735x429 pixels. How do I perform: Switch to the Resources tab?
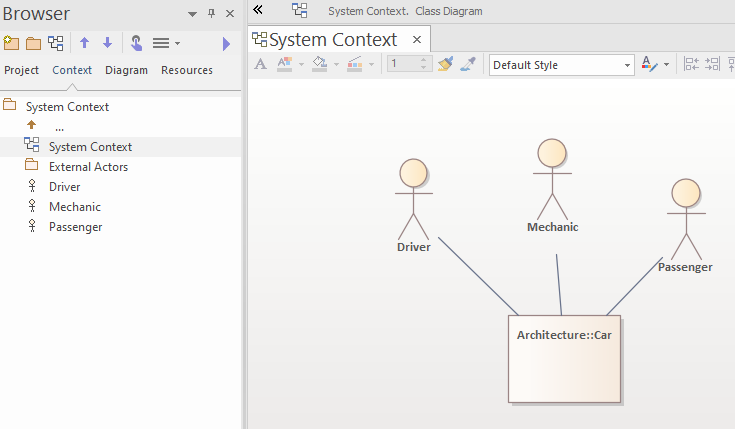coord(187,70)
